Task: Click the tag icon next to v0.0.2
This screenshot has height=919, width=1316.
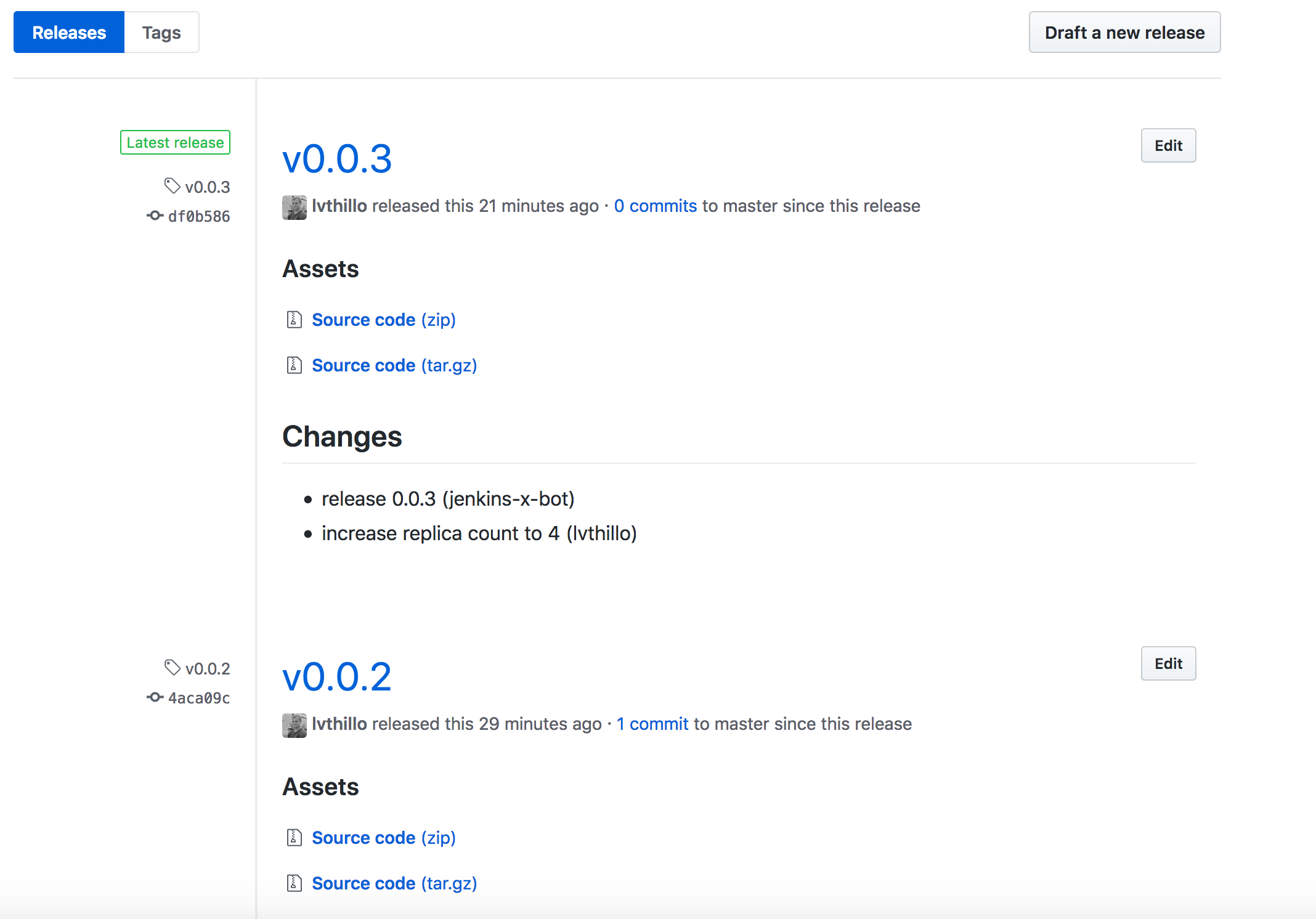Action: (x=173, y=668)
